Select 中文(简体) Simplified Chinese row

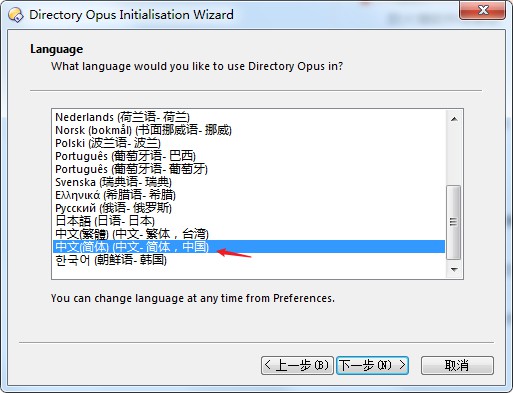(249, 247)
